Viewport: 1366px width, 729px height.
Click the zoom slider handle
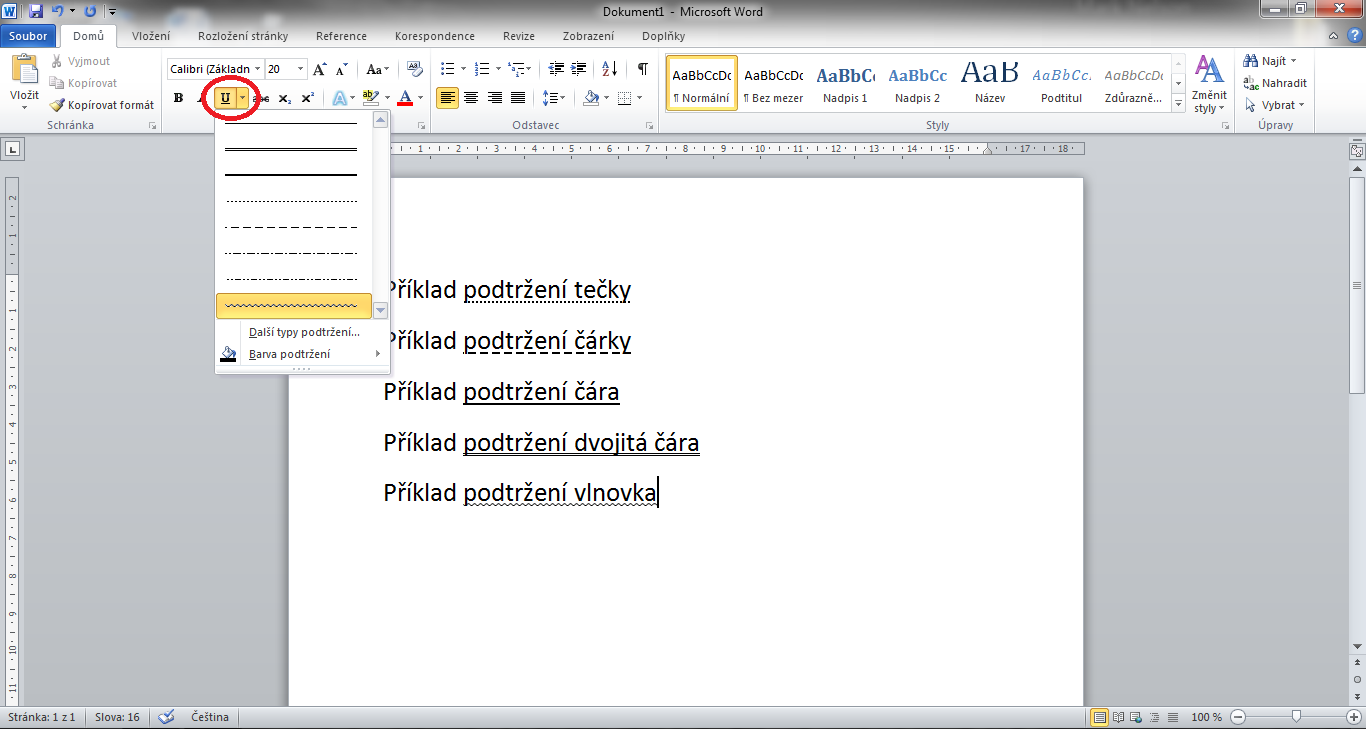1296,716
